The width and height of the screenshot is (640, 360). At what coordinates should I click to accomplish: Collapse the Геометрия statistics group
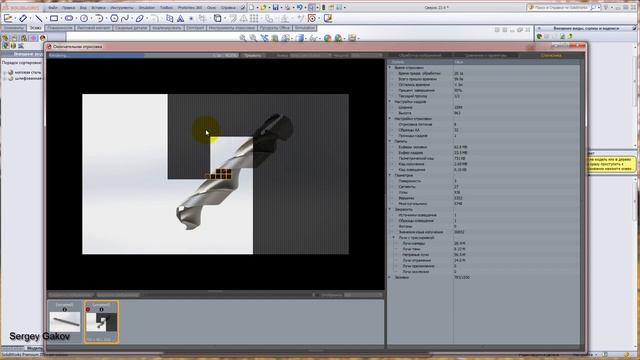point(390,175)
